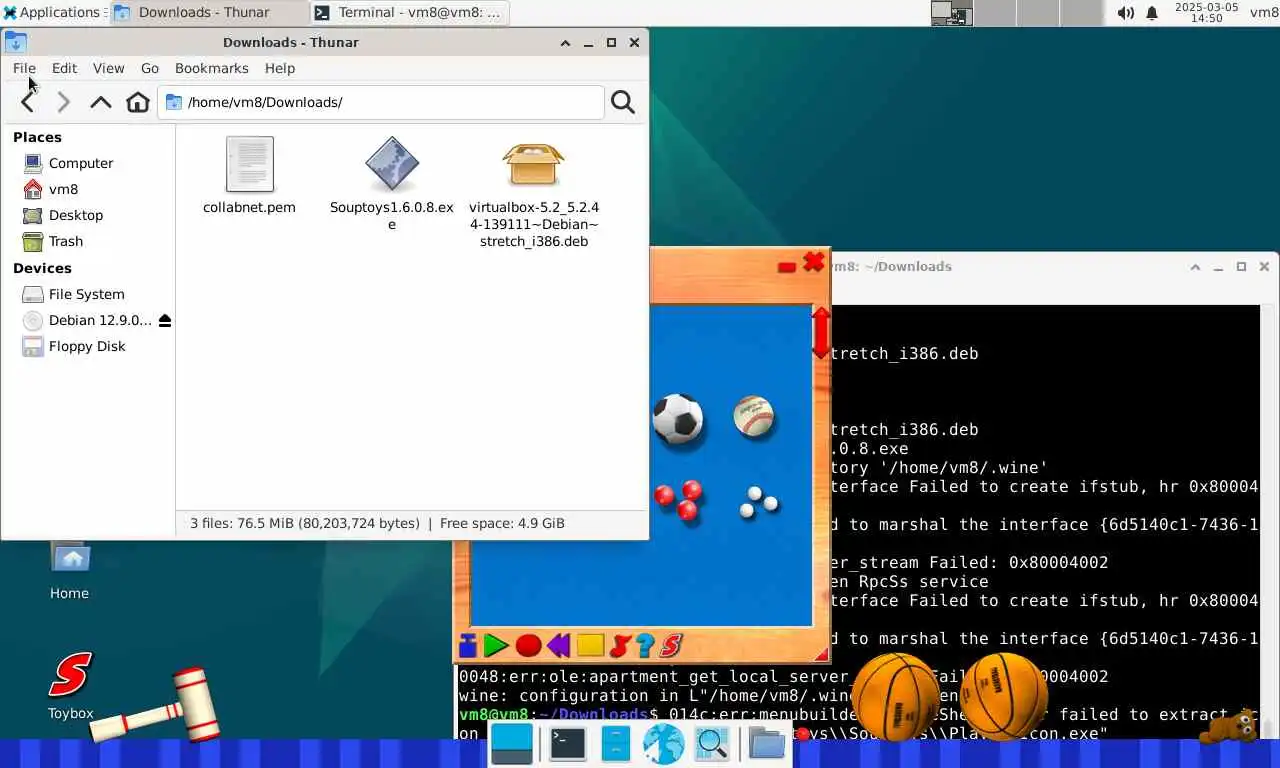
Task: Click the volume speaker icon in panel
Action: [1125, 12]
